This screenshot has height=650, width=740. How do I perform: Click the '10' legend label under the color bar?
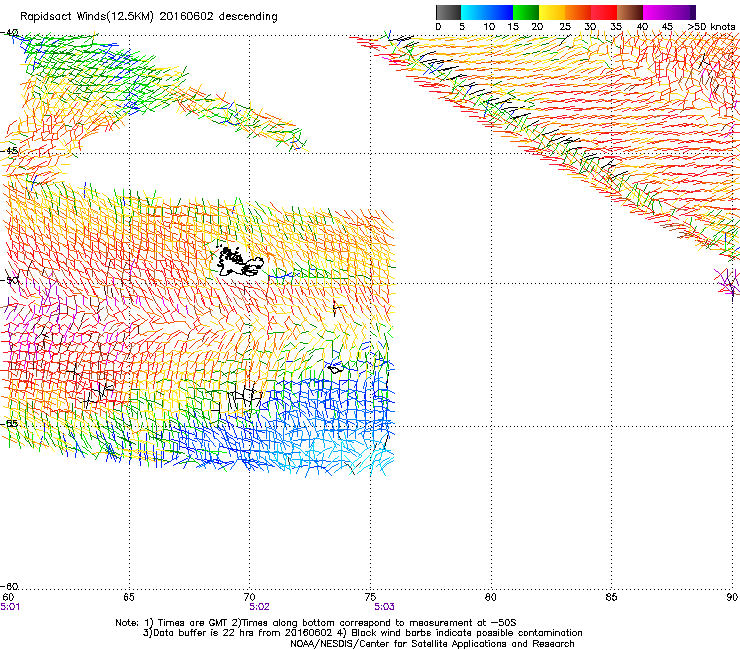[489, 27]
